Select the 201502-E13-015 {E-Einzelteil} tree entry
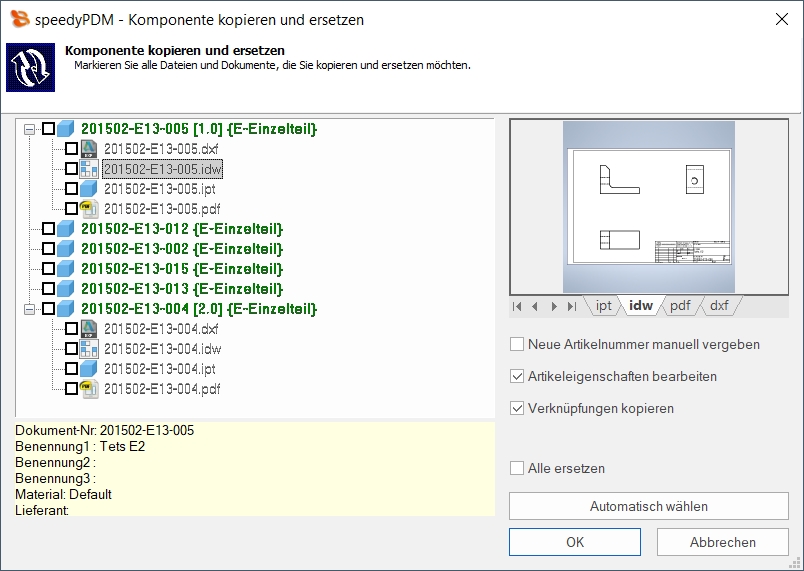Screen dimensions: 804x571 coord(181,269)
